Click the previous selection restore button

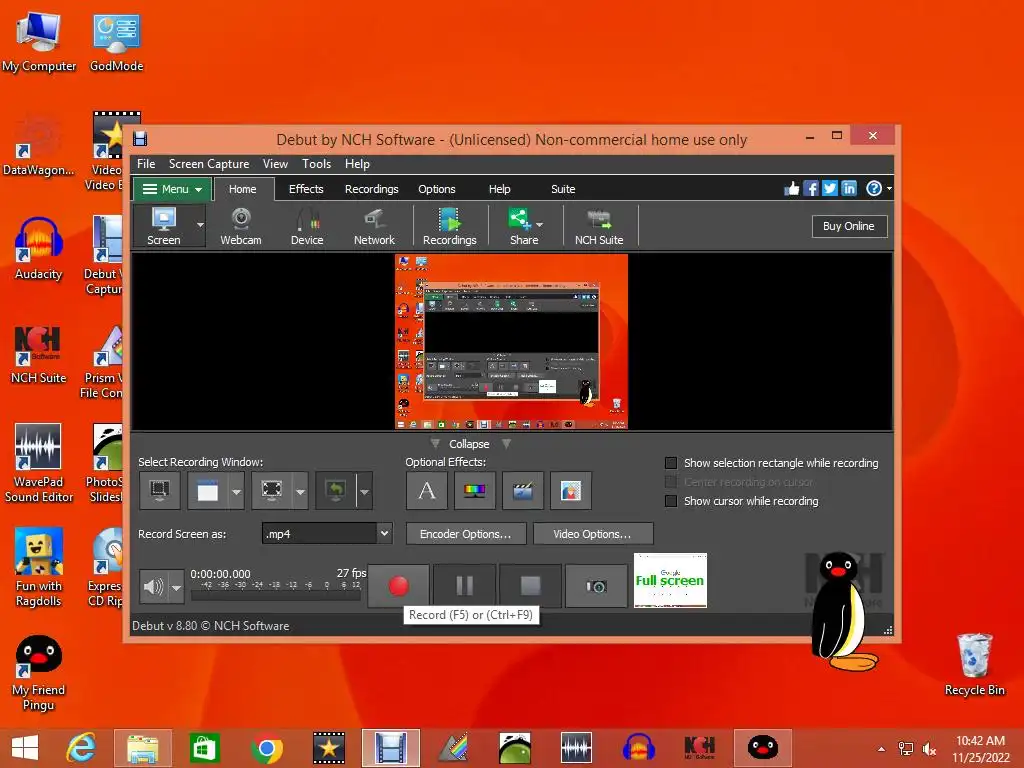(336, 490)
